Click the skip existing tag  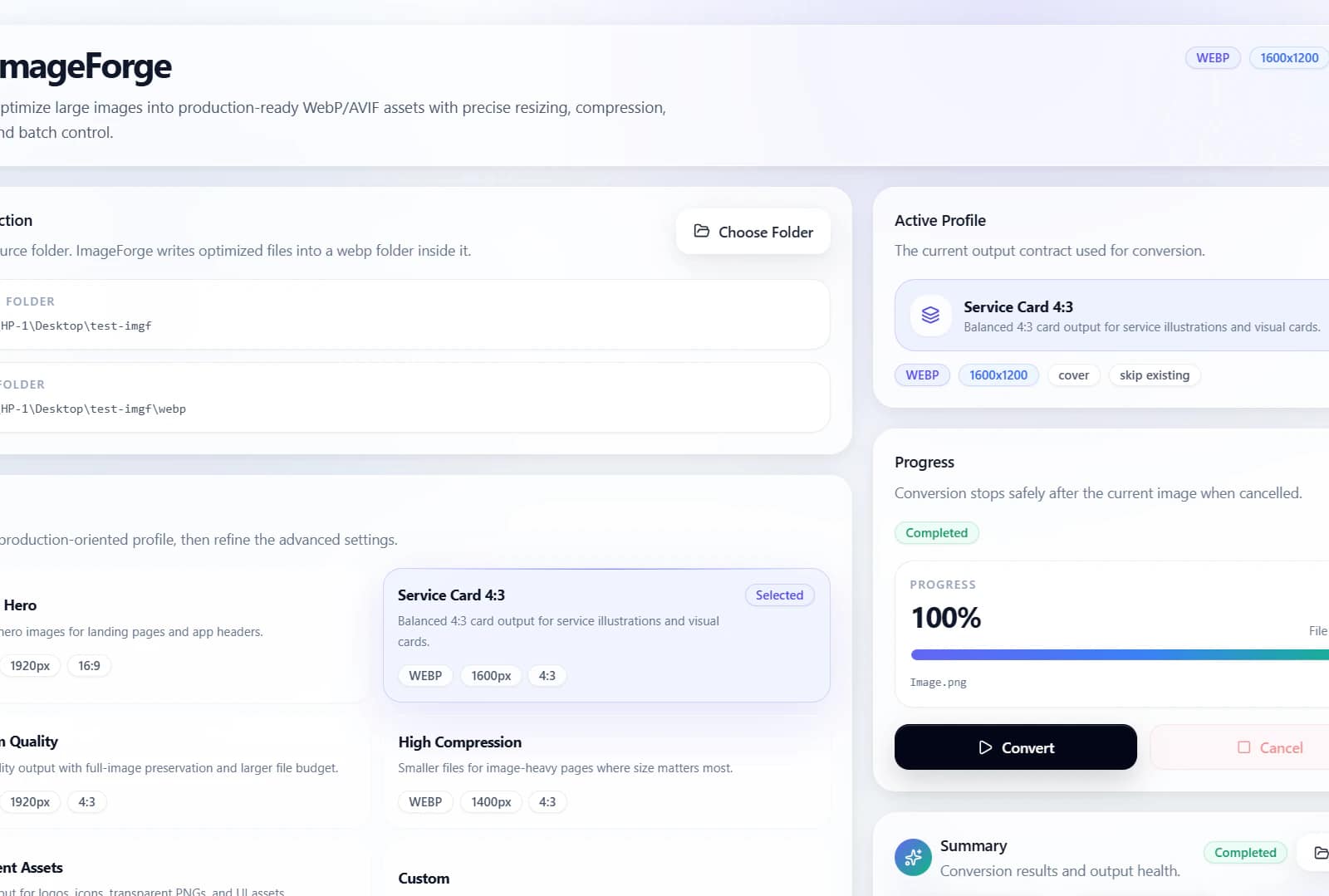(1155, 375)
